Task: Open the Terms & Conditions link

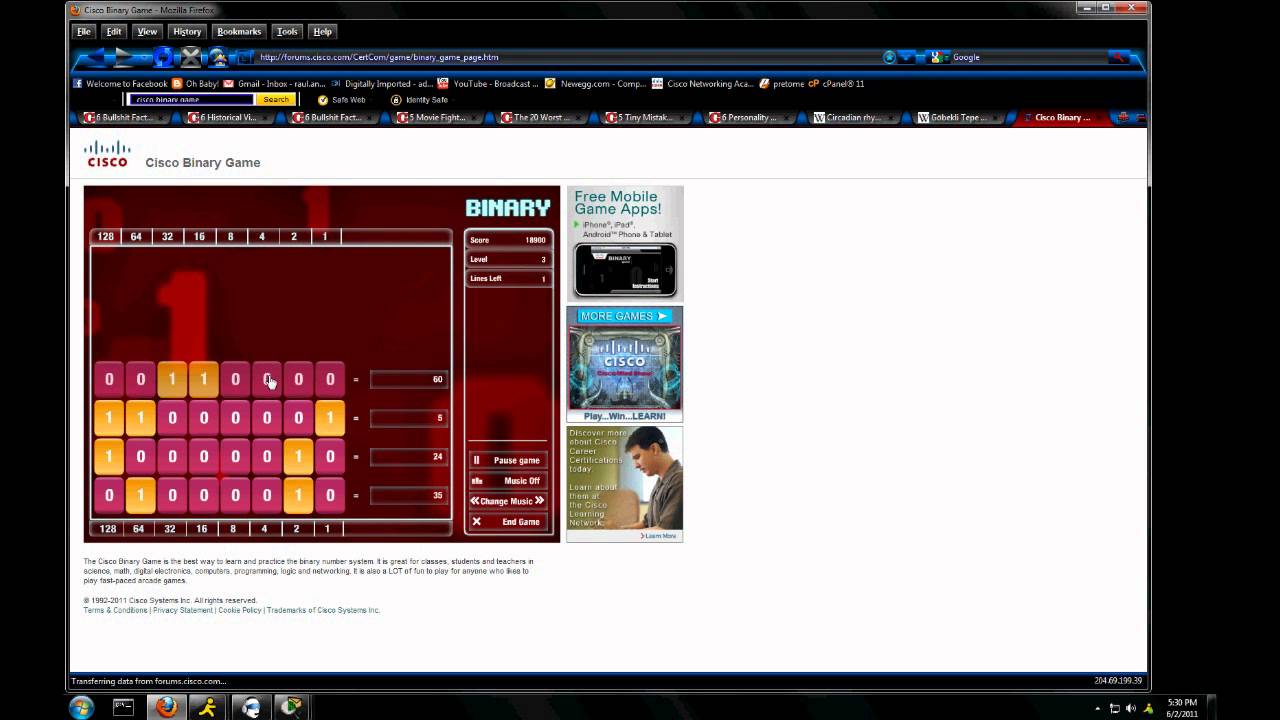Action: [x=115, y=610]
